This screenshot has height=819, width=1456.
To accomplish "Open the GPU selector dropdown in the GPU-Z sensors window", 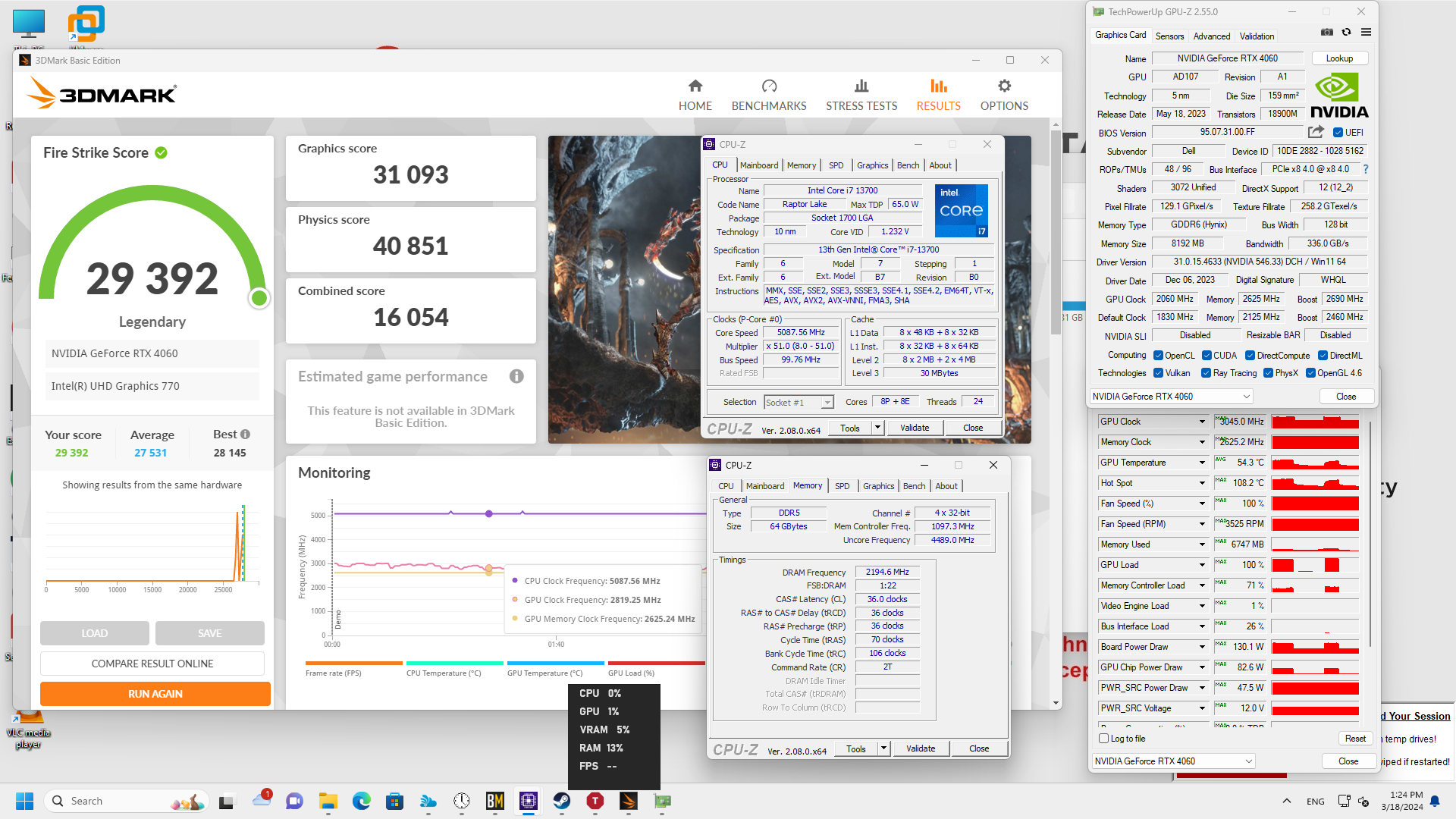I will click(1173, 761).
